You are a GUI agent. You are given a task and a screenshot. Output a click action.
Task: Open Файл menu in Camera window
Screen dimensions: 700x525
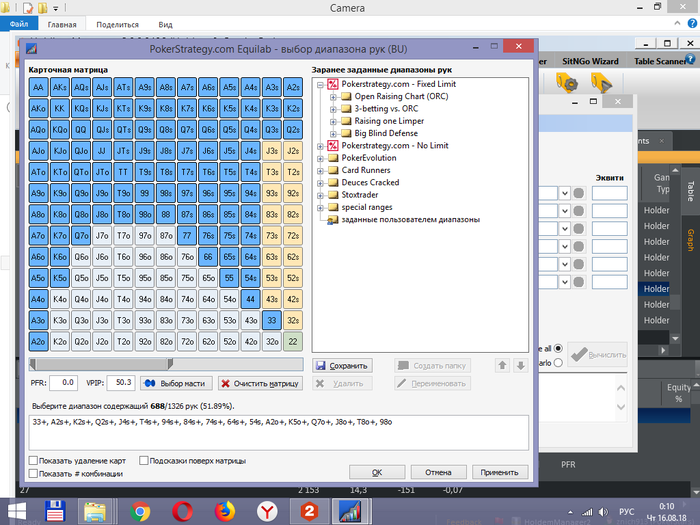19,24
